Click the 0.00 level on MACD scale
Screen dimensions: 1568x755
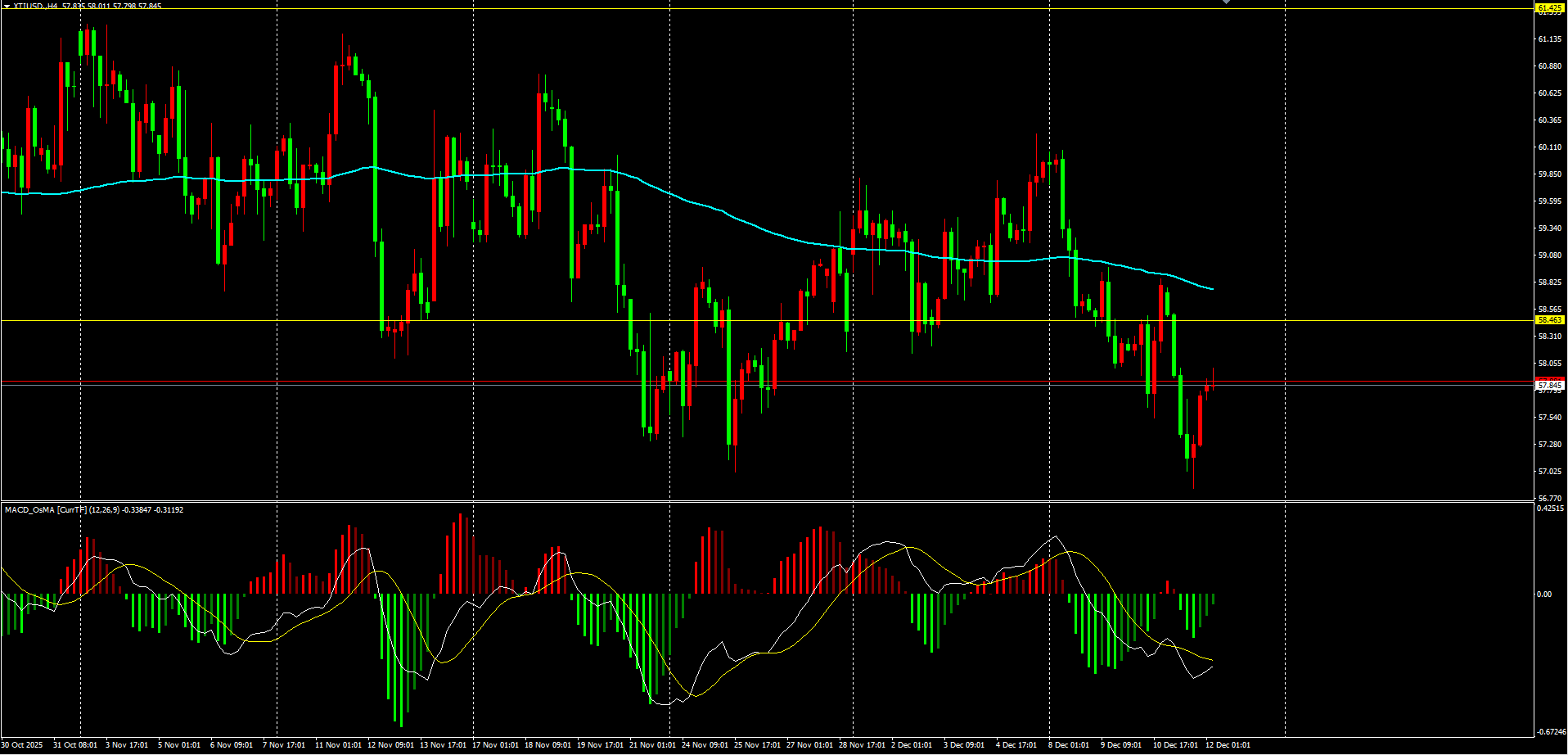1544,595
